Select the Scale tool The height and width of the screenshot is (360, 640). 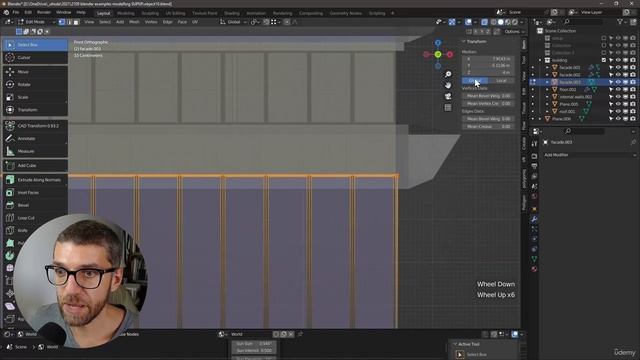point(35,97)
